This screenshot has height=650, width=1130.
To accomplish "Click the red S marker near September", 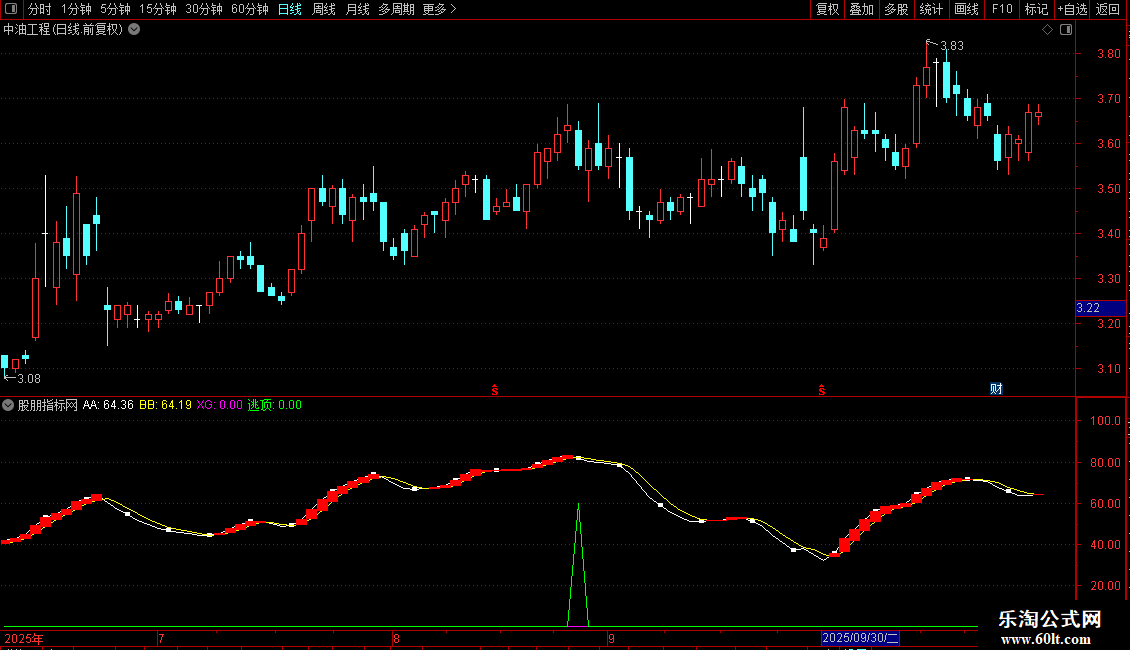I will [x=822, y=390].
